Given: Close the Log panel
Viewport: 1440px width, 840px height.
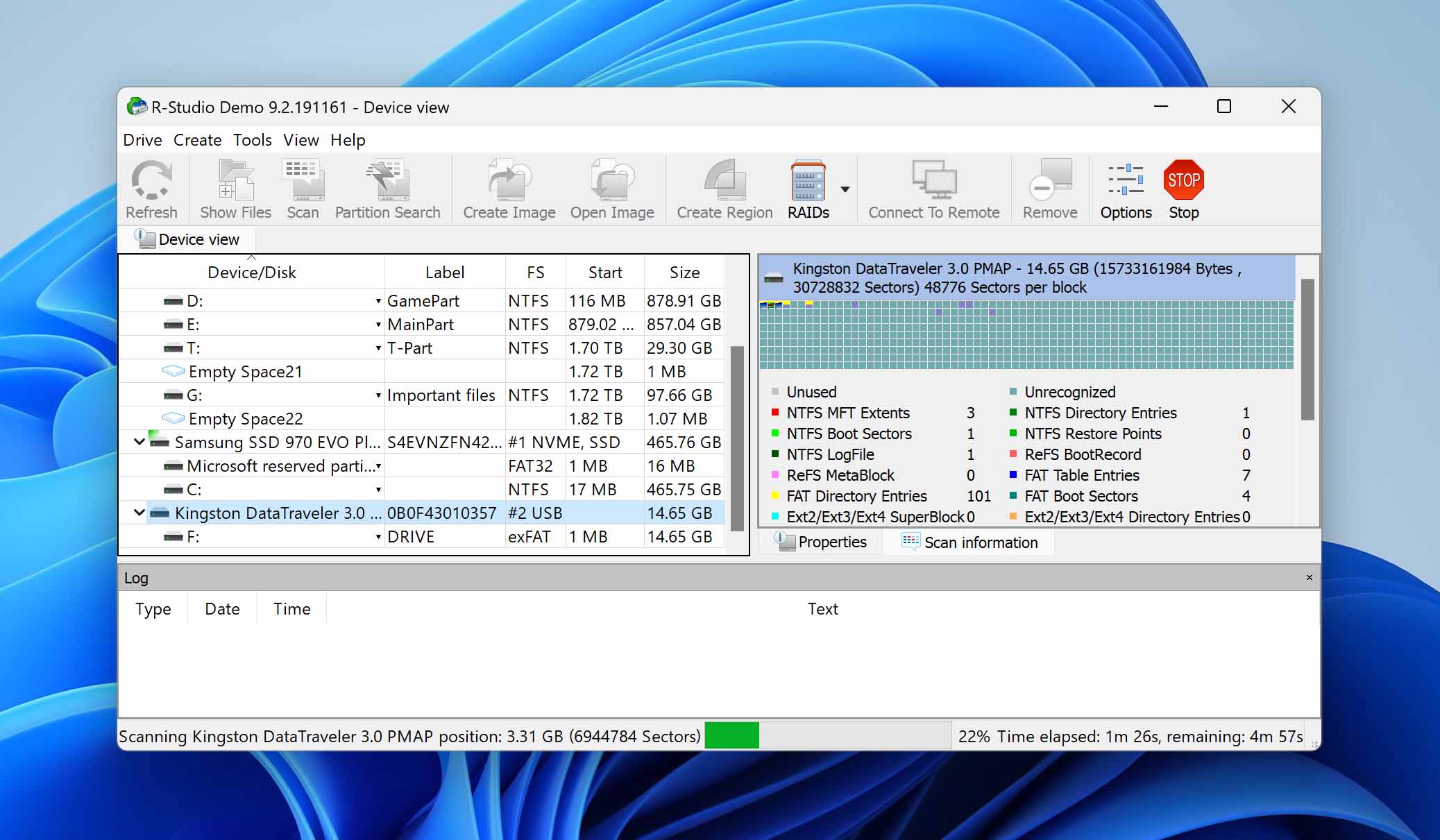Looking at the screenshot, I should click(x=1309, y=578).
